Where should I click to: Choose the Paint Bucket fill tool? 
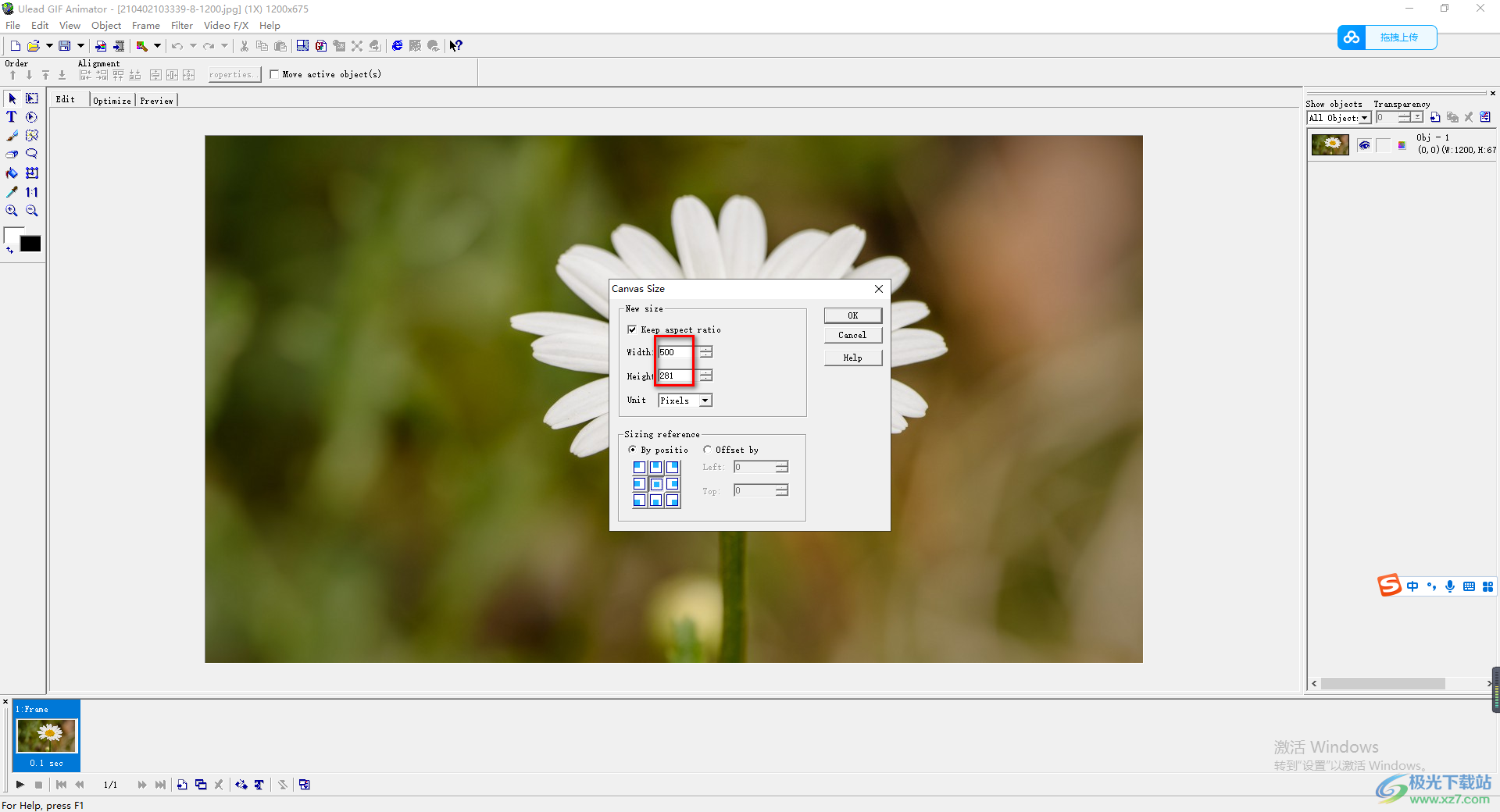[x=12, y=173]
